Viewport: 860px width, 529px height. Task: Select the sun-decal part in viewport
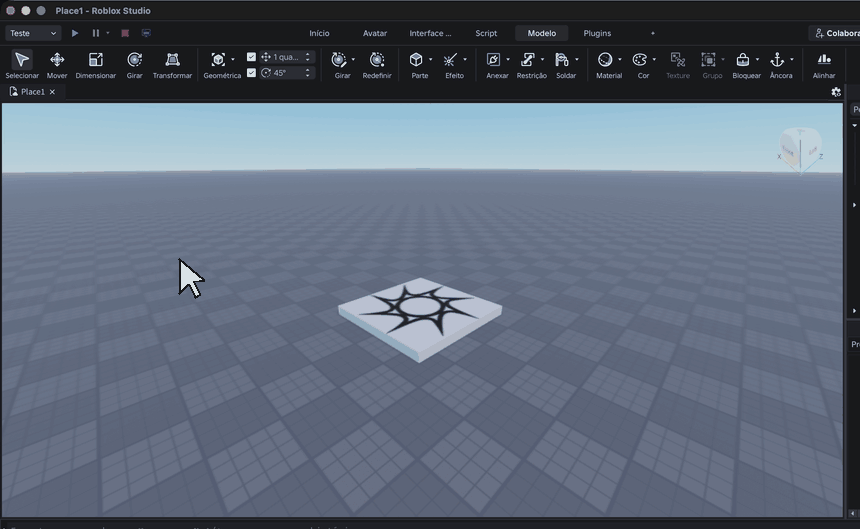(x=420, y=318)
